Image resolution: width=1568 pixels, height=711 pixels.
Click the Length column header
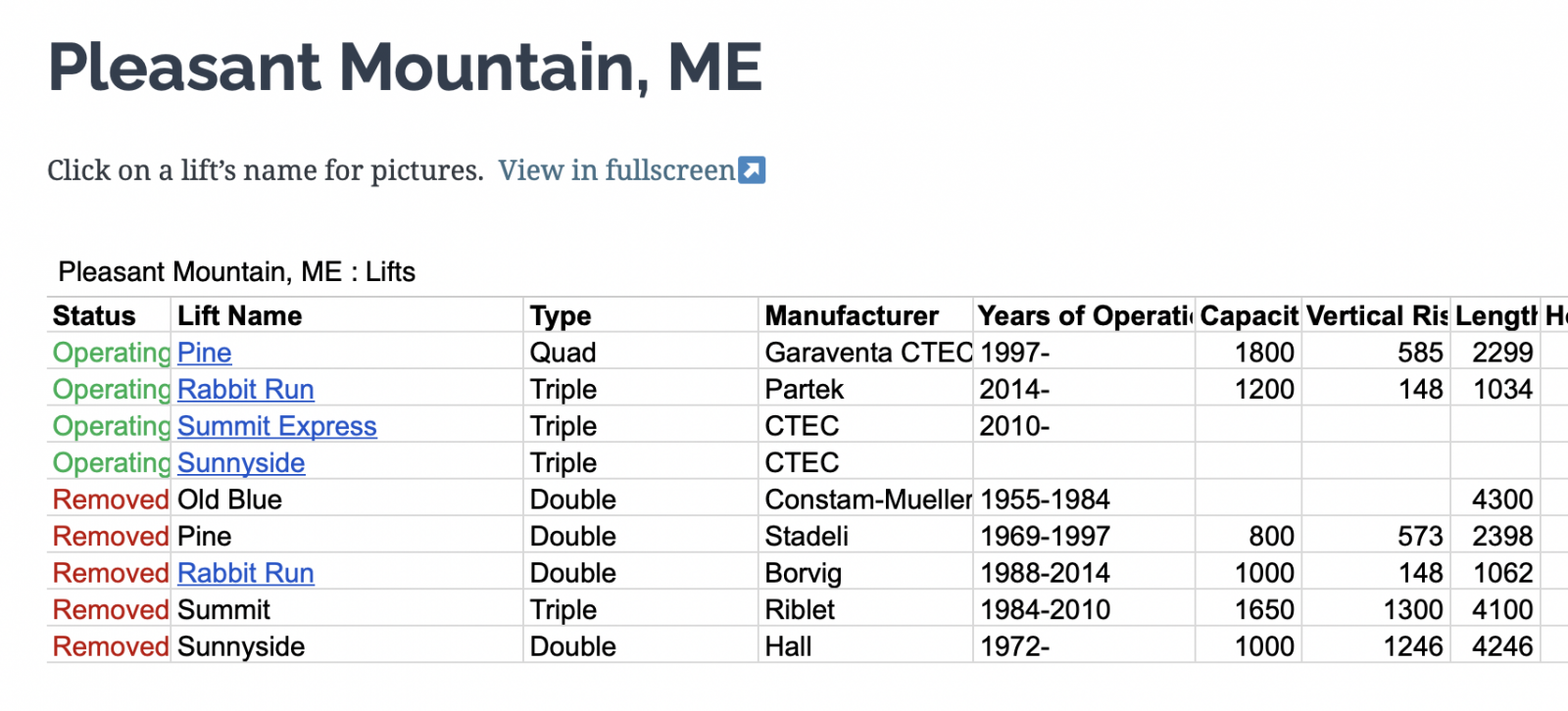1495,316
